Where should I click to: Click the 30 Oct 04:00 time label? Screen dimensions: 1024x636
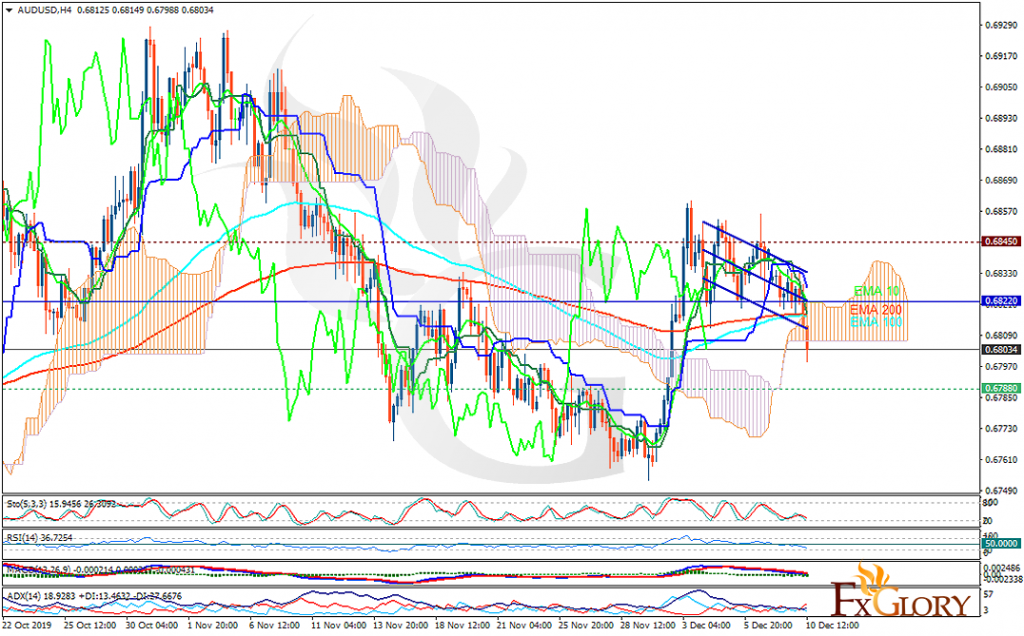(152, 625)
